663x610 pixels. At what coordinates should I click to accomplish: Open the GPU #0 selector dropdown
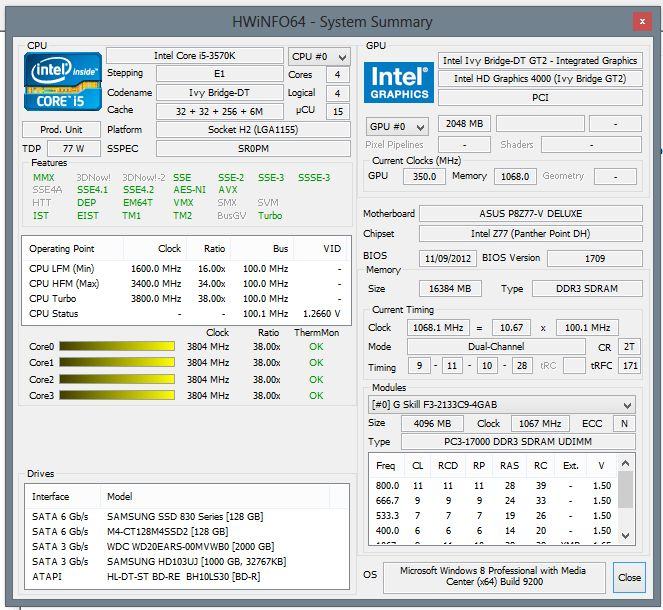pyautogui.click(x=397, y=126)
